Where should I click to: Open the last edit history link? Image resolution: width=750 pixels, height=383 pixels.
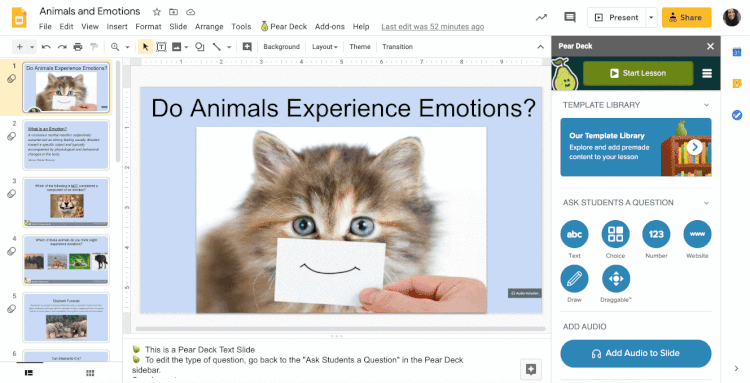[432, 27]
